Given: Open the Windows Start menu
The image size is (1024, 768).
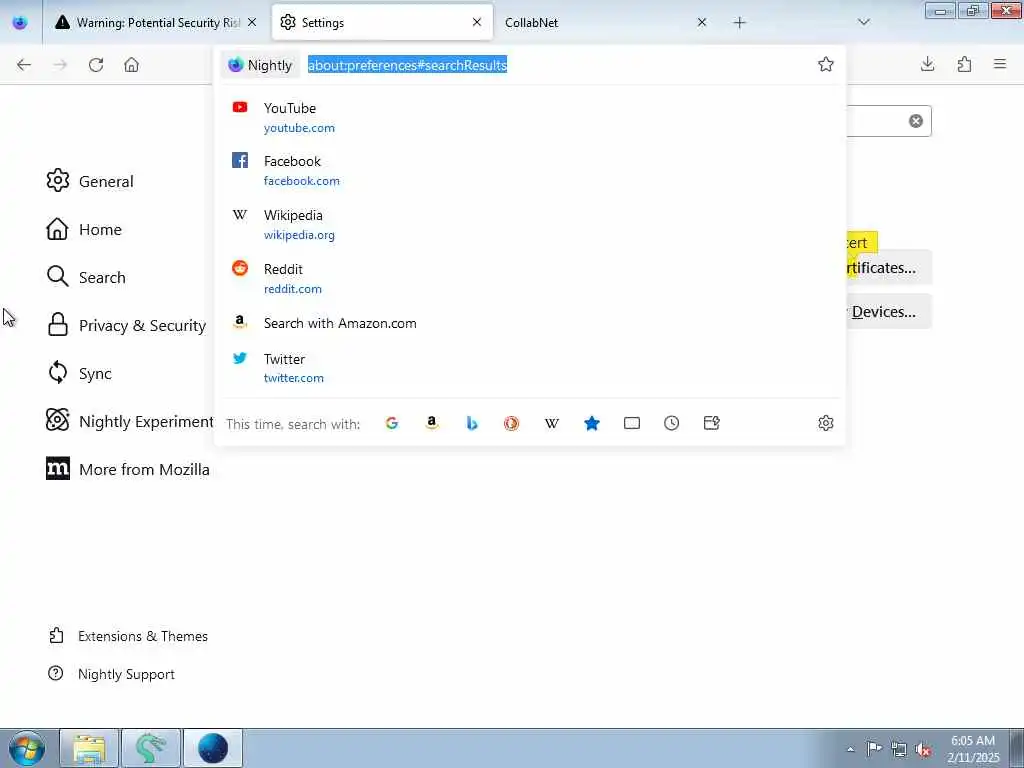Looking at the screenshot, I should 27,748.
